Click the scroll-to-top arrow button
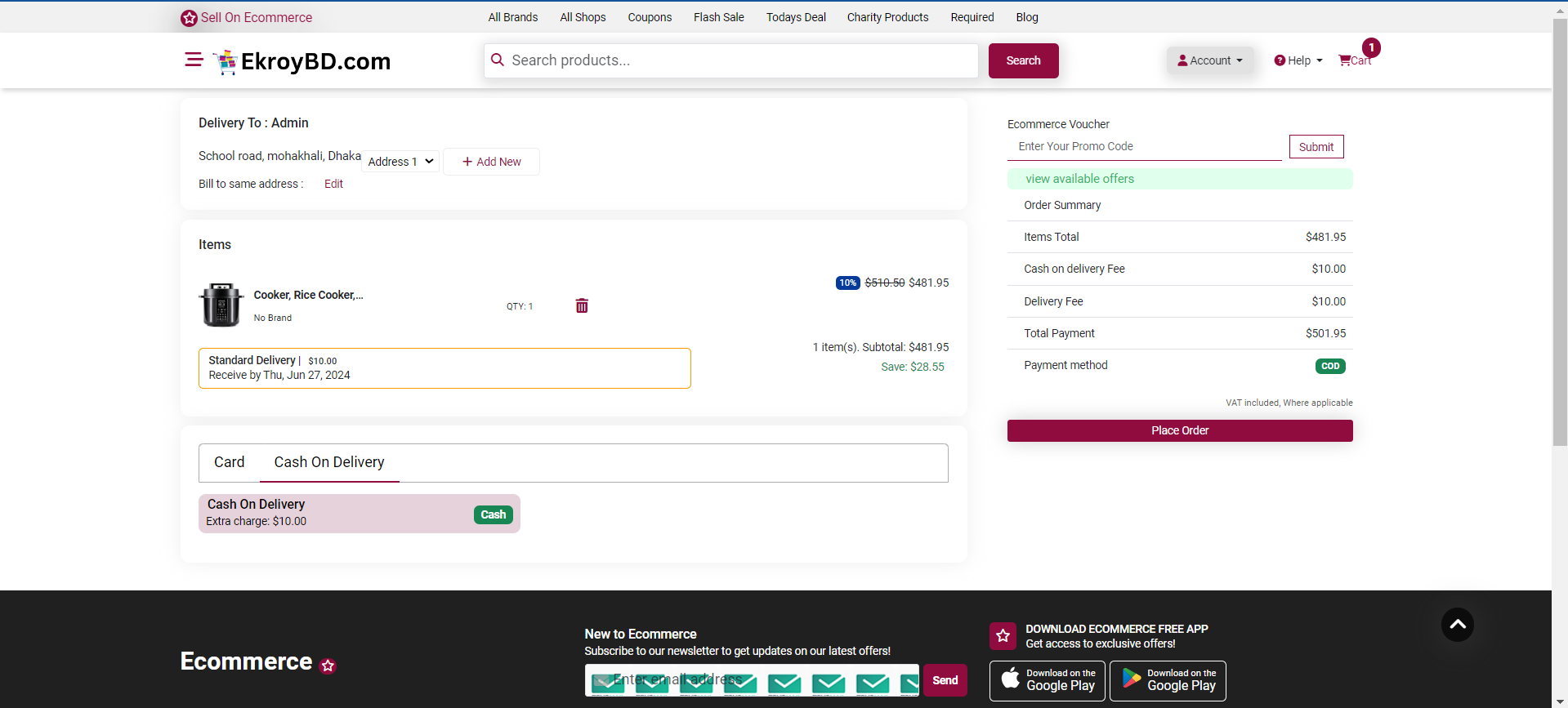The height and width of the screenshot is (708, 1568). 1457,625
